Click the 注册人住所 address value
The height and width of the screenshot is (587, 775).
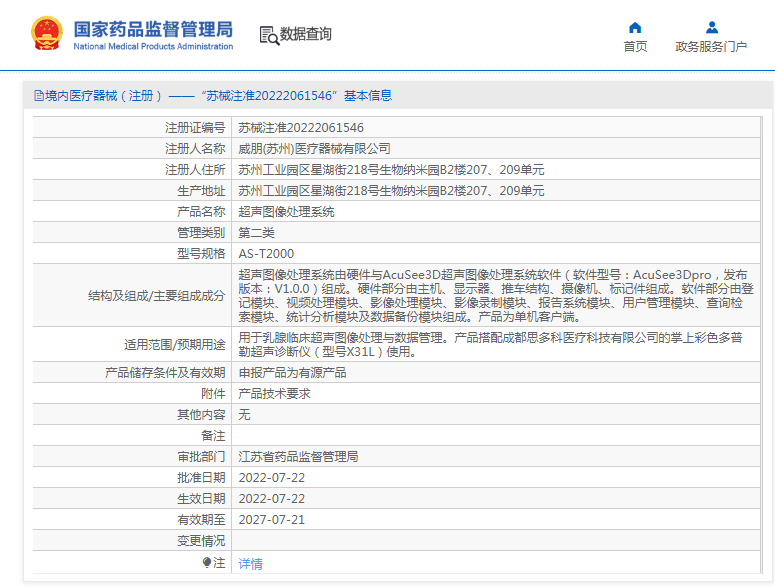pyautogui.click(x=391, y=170)
